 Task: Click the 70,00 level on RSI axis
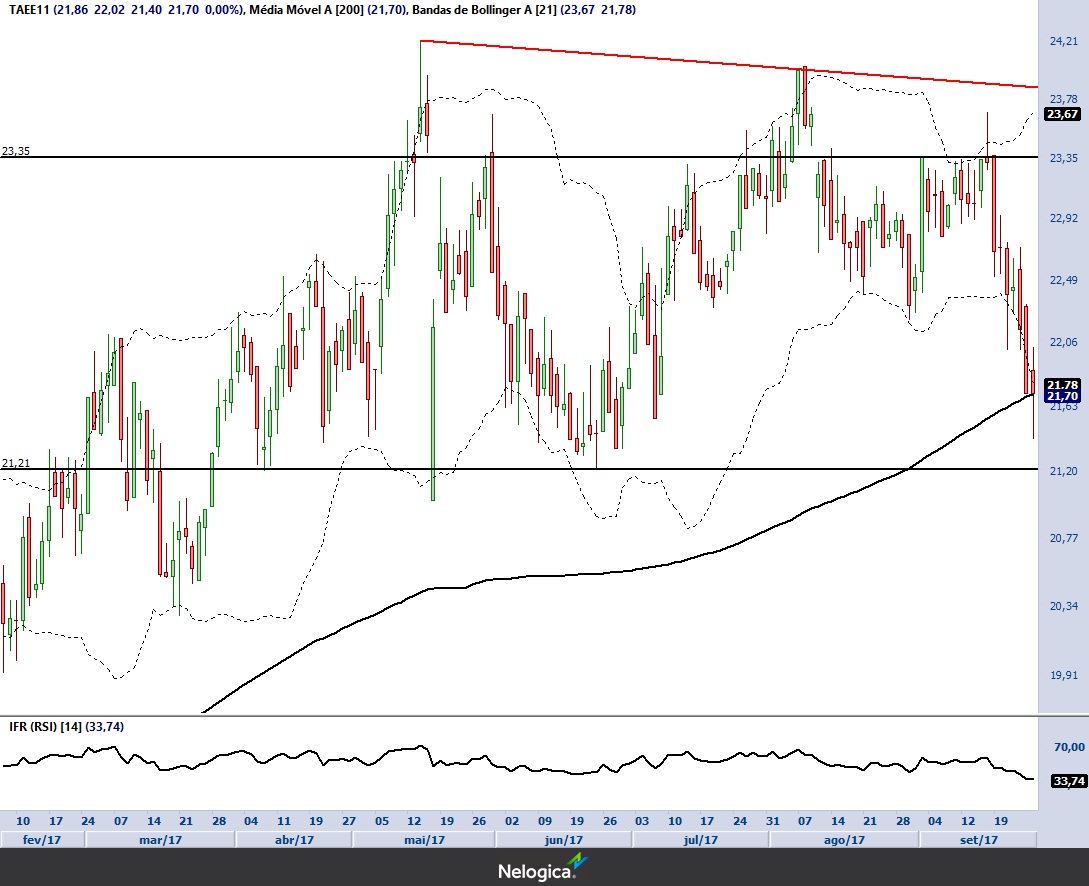(x=1067, y=747)
